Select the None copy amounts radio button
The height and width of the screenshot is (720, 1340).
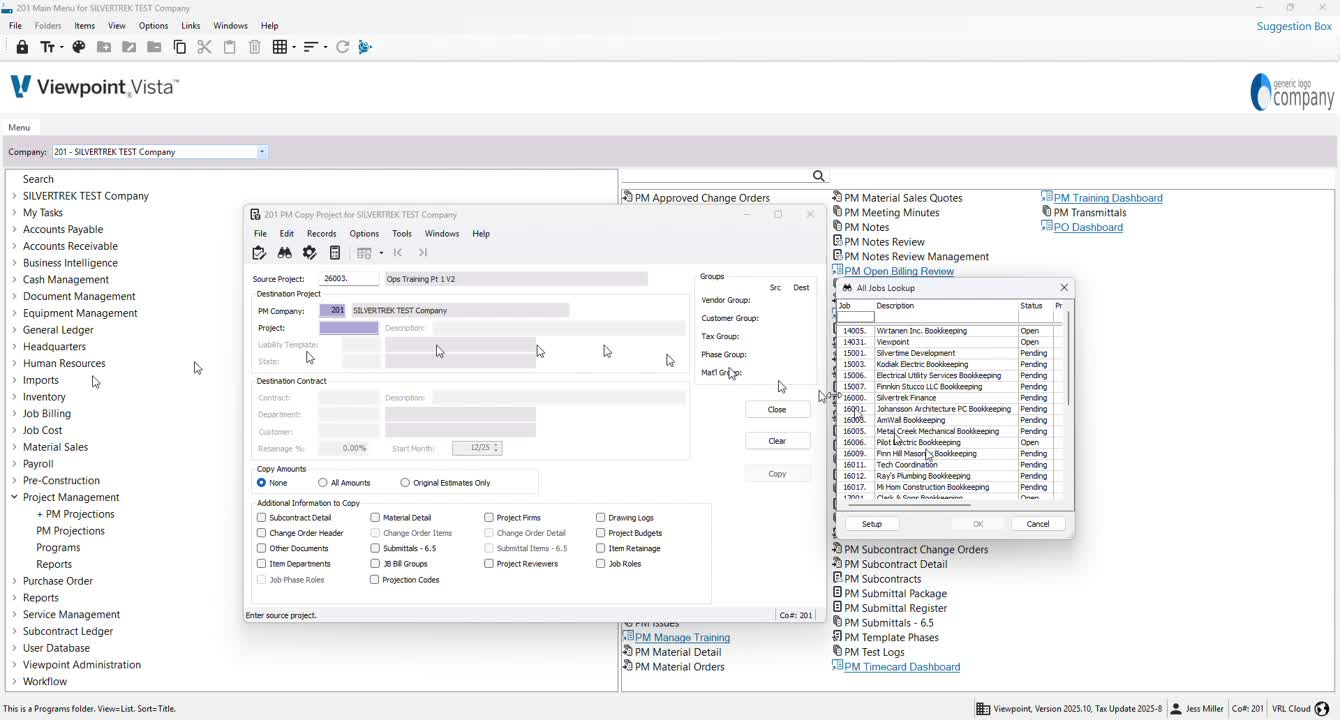point(262,483)
